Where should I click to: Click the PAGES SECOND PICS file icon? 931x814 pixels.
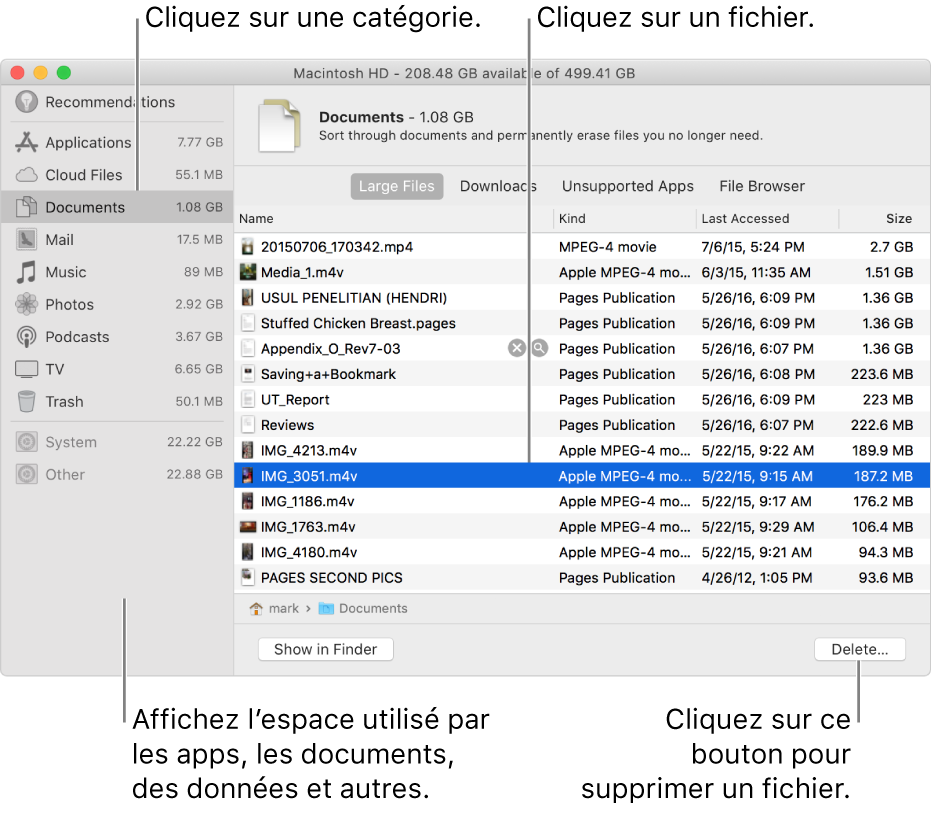248,577
